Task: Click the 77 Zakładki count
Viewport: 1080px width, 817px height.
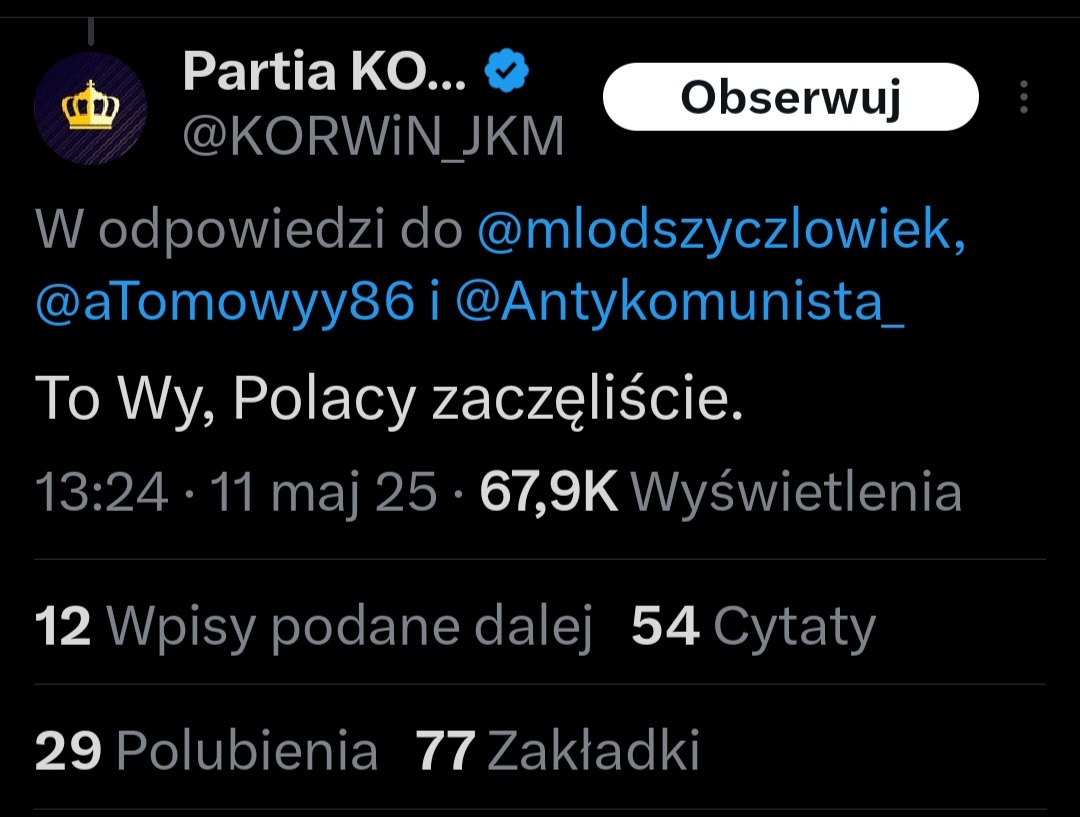Action: pyautogui.click(x=557, y=749)
